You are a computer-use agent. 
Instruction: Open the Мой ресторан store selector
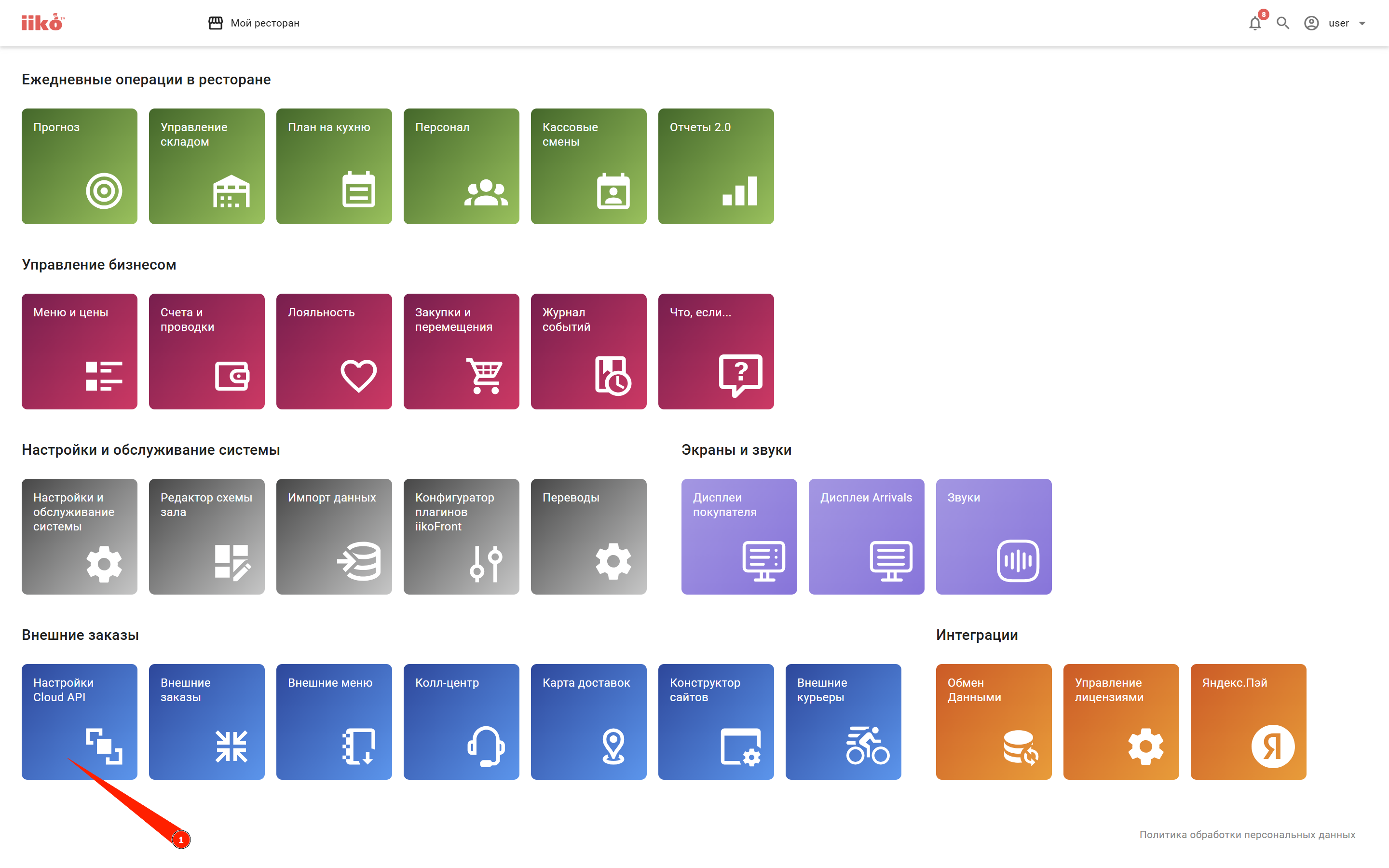[x=254, y=23]
